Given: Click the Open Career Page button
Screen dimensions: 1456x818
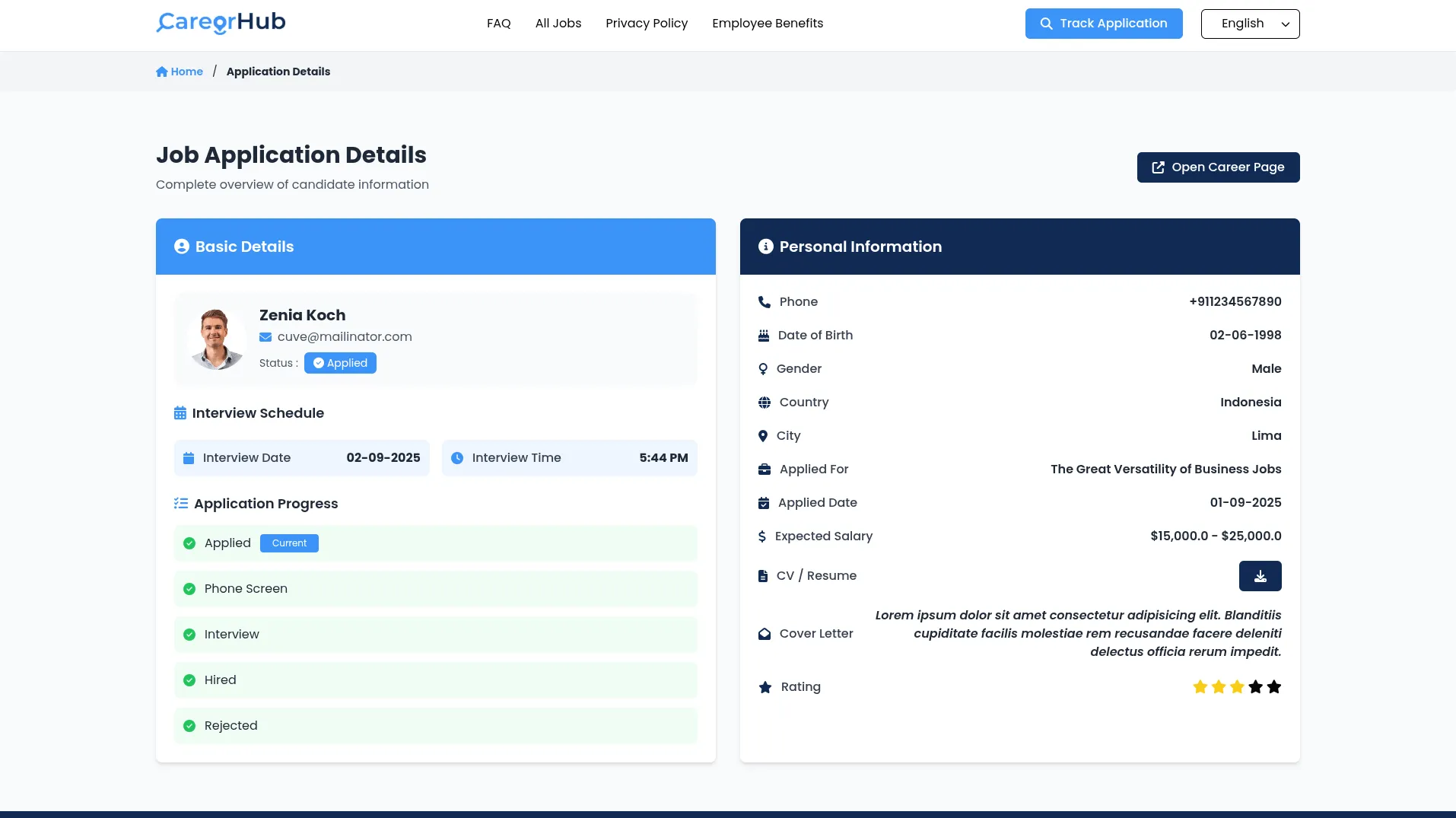Looking at the screenshot, I should 1218,167.
